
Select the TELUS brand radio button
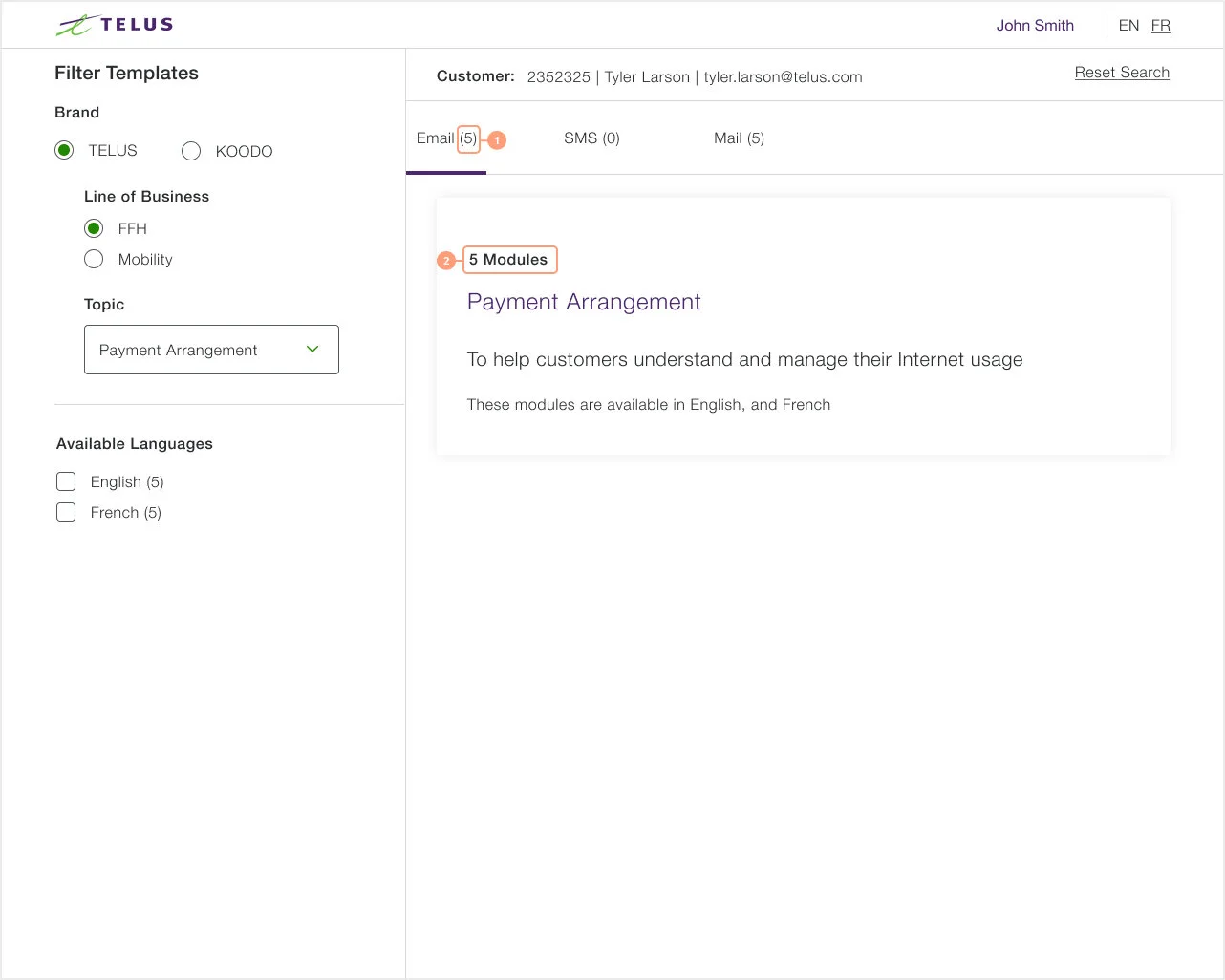[64, 150]
